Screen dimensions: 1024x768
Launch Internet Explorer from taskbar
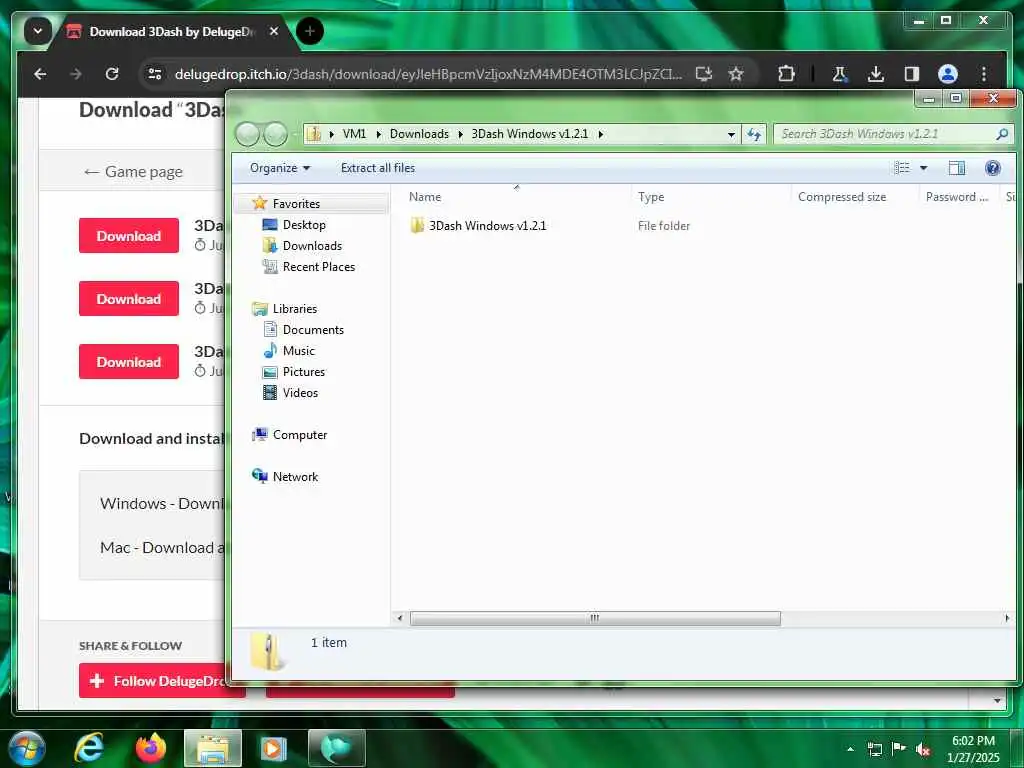tap(89, 748)
